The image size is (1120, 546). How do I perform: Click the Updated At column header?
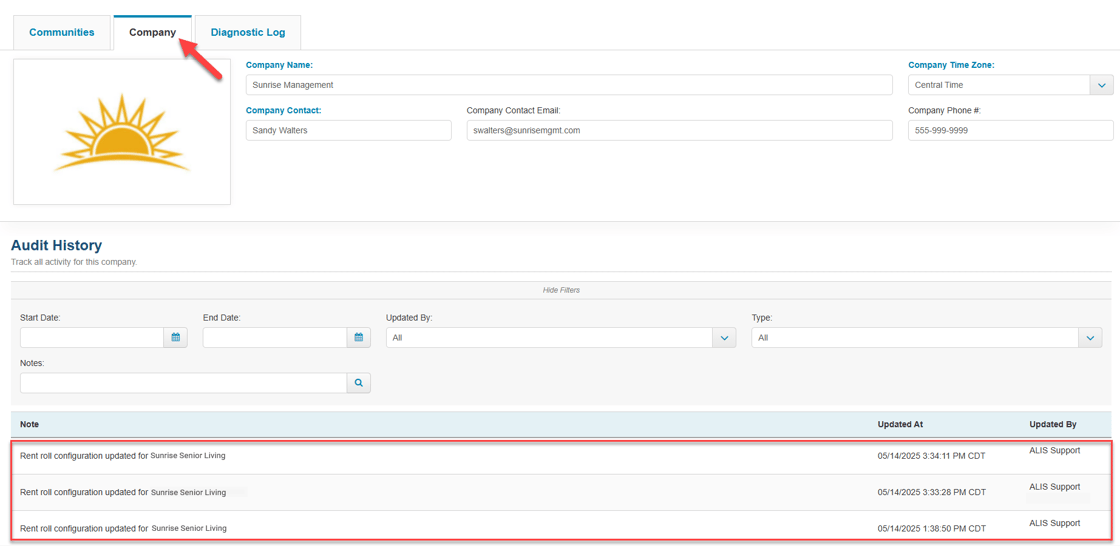click(900, 425)
